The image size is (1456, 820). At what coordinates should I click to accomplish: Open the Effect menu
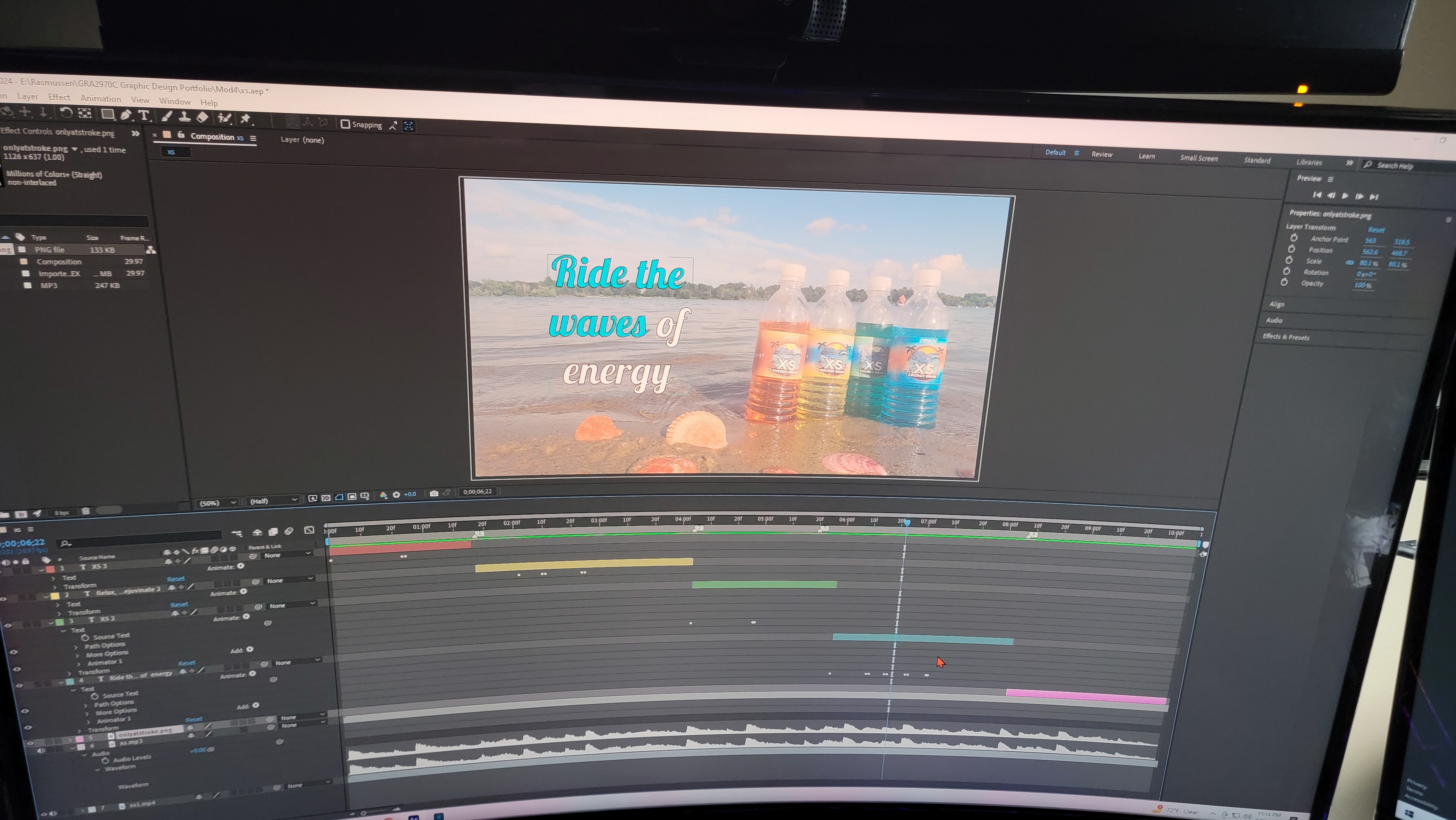59,97
